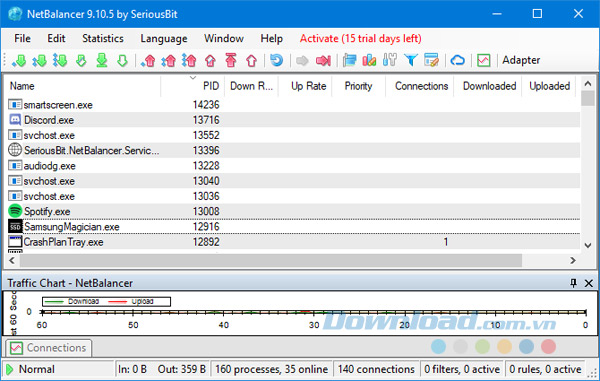Select the Spotify.exe process row

click(293, 211)
